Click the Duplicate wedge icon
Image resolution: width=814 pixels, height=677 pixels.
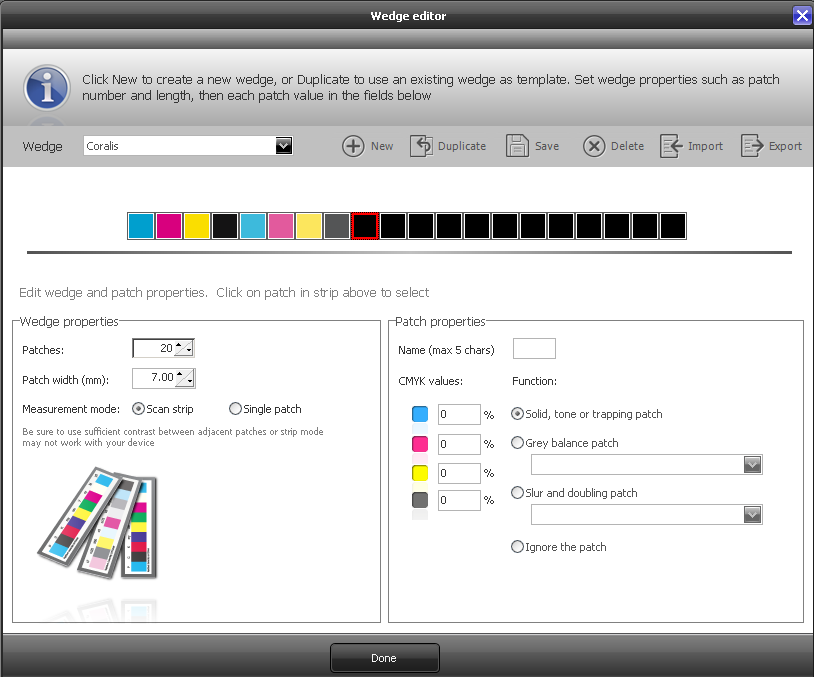point(421,146)
